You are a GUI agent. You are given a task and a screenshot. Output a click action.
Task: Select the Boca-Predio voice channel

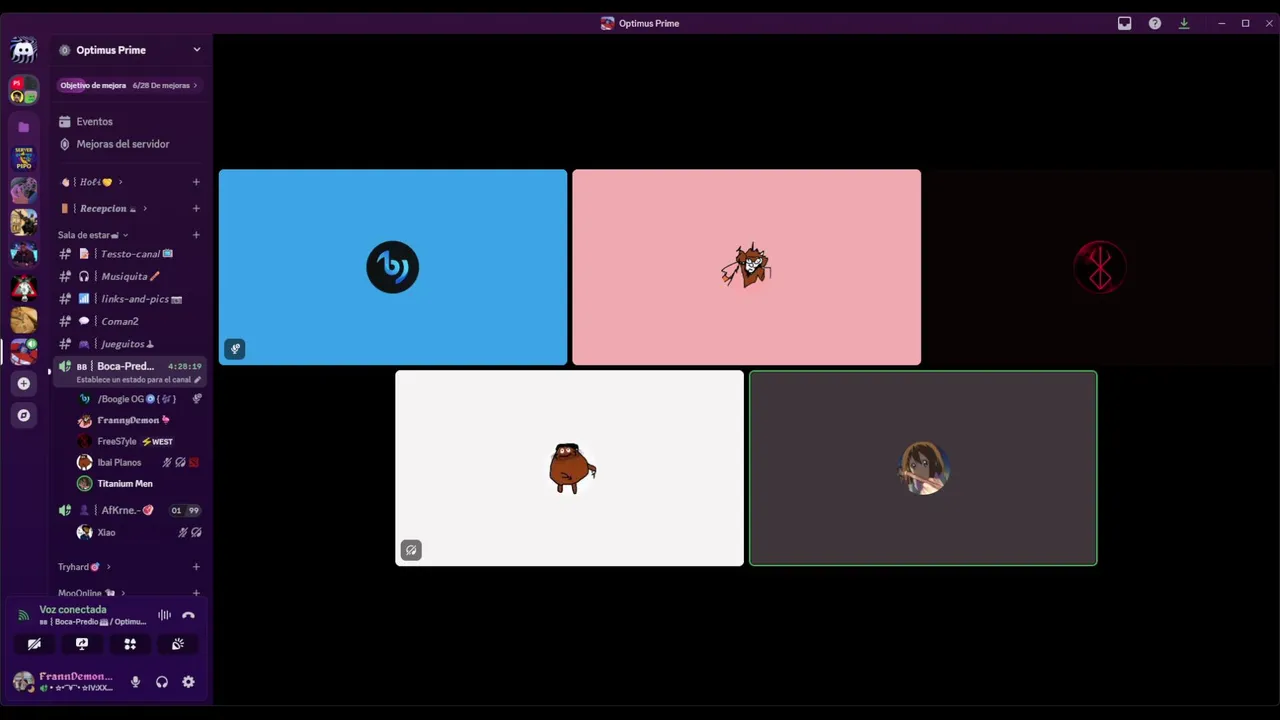tap(130, 371)
